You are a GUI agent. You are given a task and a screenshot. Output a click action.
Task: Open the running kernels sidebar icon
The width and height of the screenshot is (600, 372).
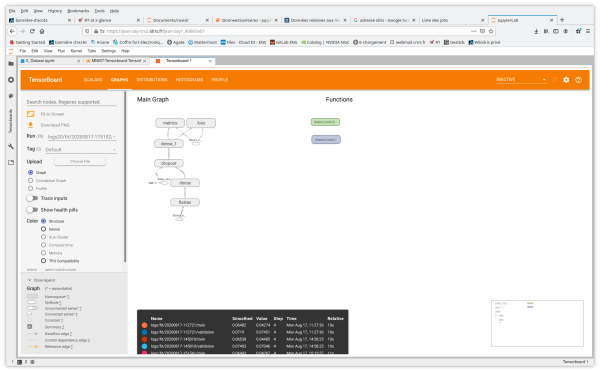[x=11, y=80]
